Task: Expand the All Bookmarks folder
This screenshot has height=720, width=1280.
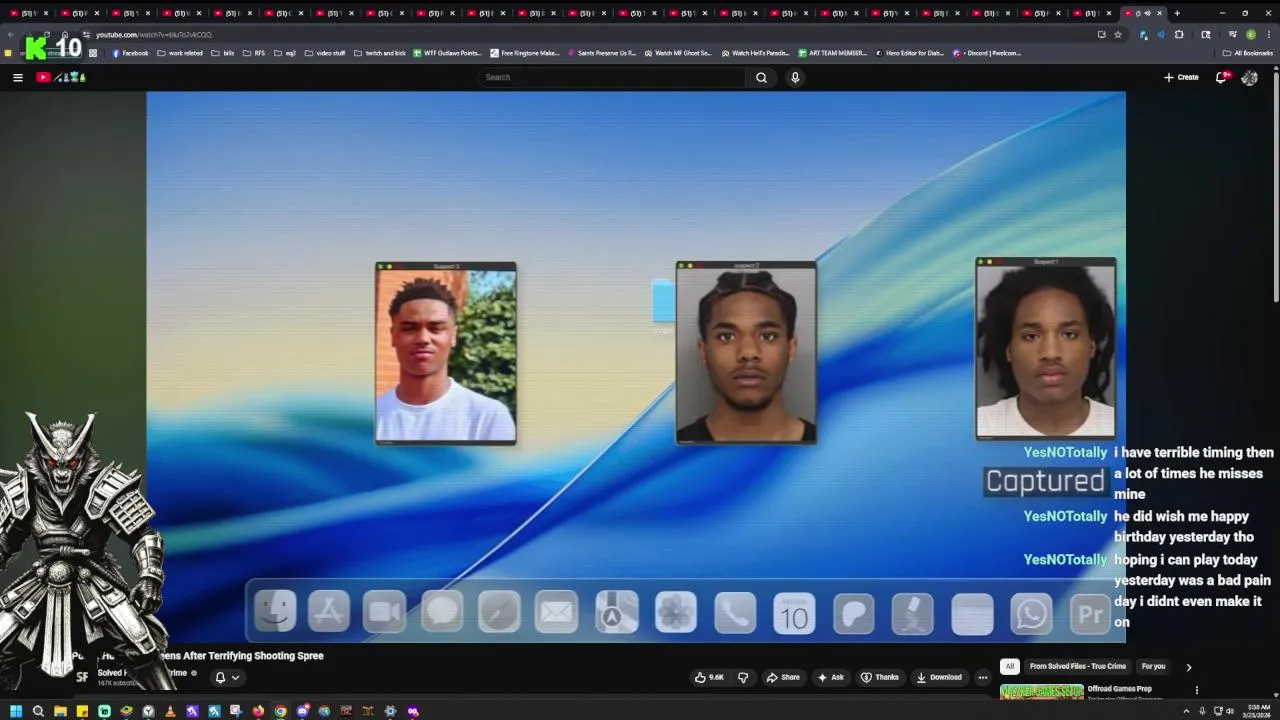Action: pos(1247,53)
